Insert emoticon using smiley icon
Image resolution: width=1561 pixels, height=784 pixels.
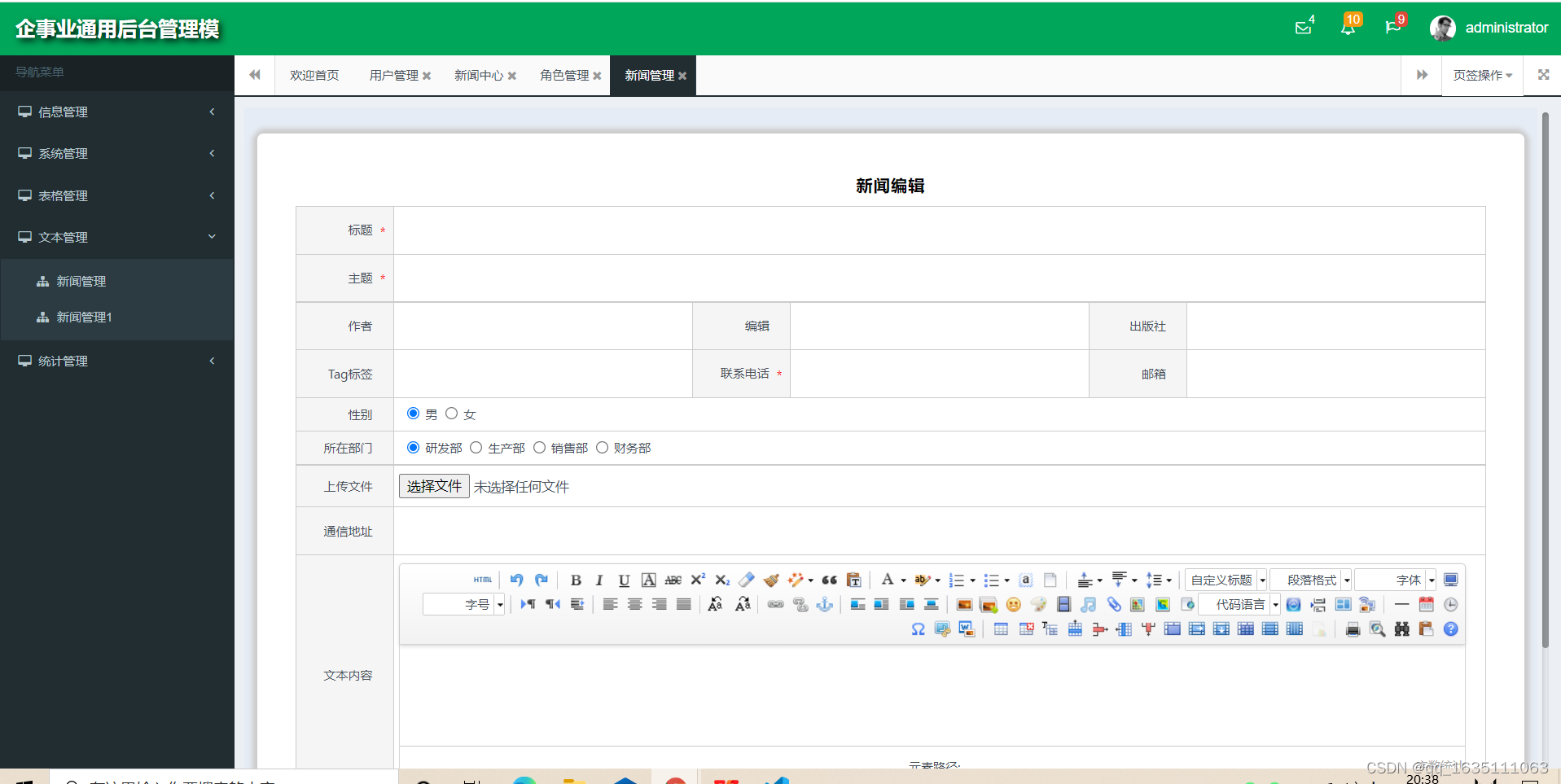click(x=1014, y=604)
